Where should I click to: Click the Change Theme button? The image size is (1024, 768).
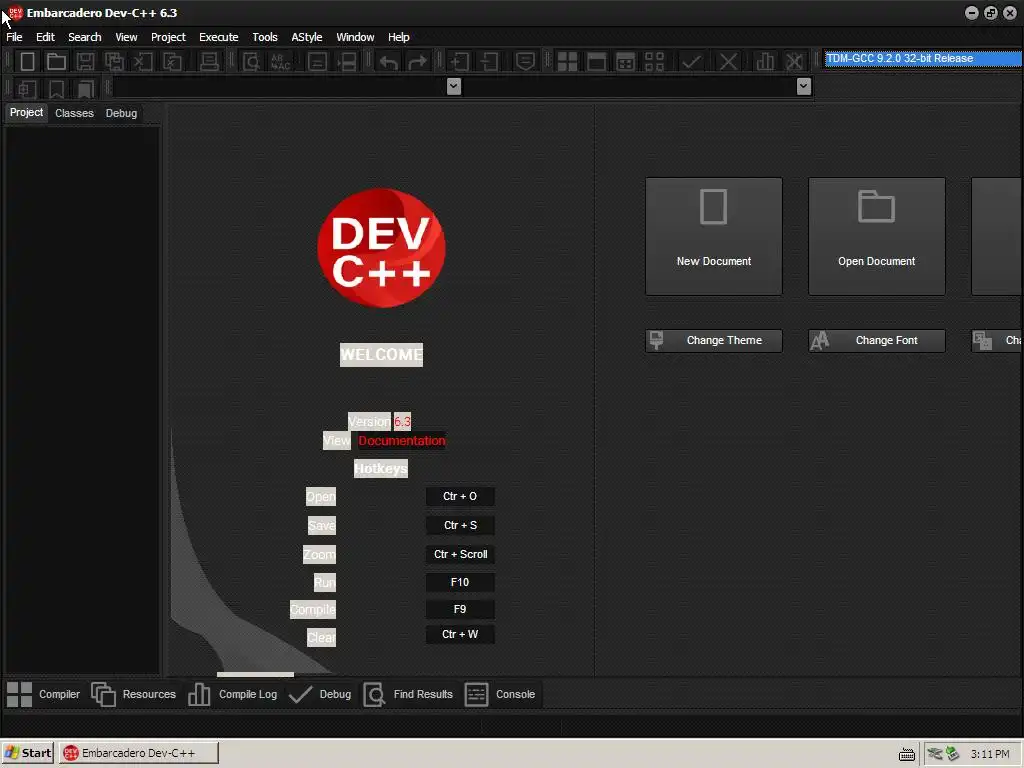pos(714,340)
